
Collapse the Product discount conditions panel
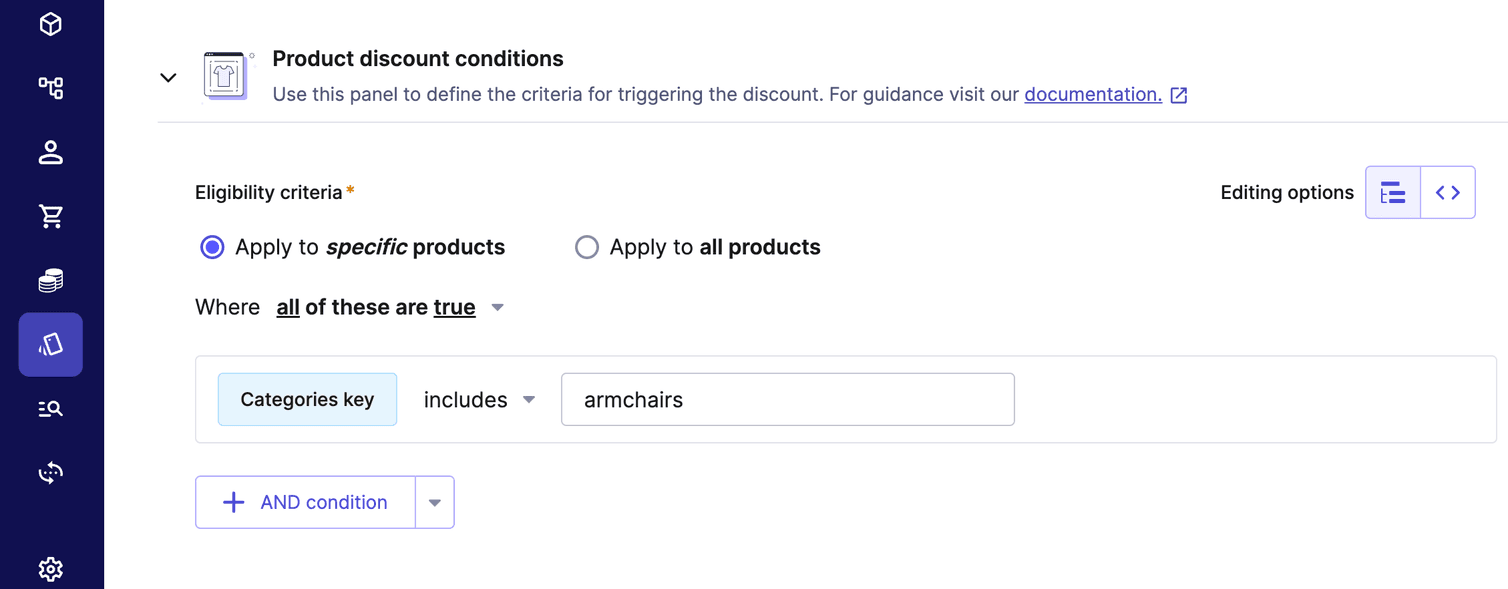[x=168, y=77]
